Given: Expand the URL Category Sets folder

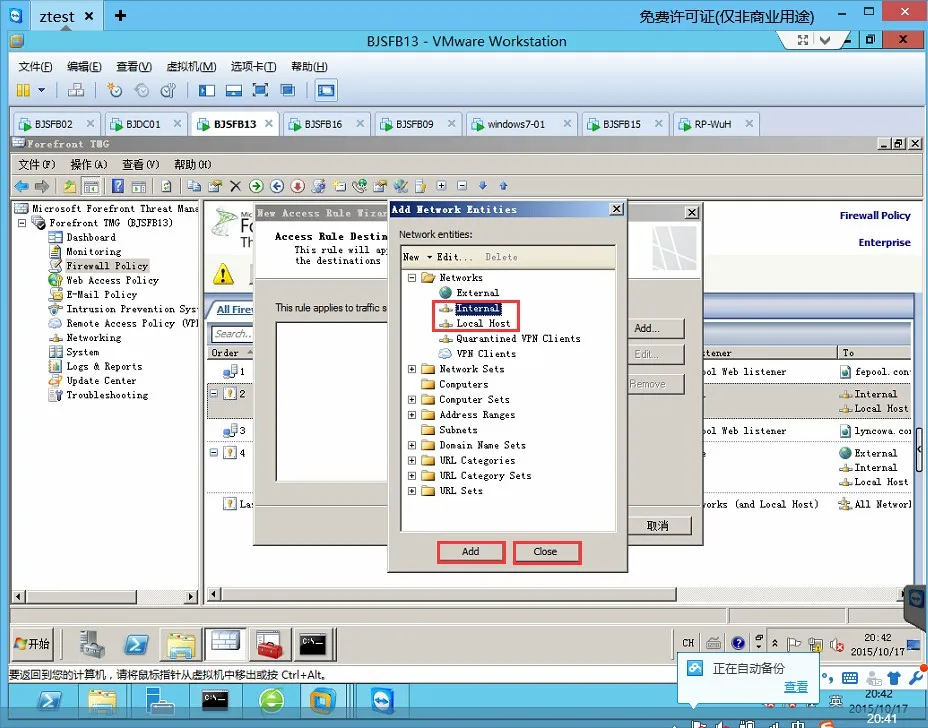Looking at the screenshot, I should (412, 476).
